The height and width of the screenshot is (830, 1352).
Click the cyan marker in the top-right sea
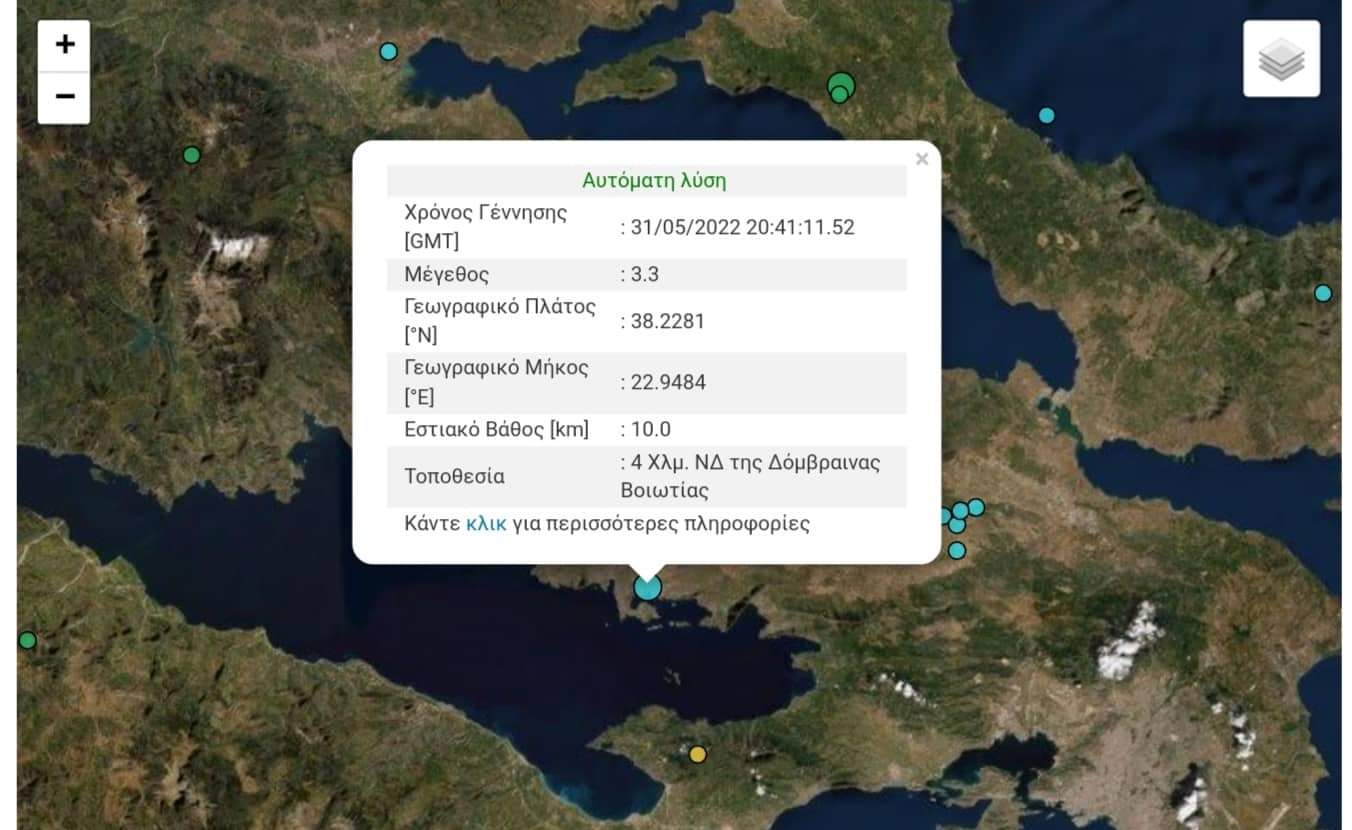pos(1046,115)
